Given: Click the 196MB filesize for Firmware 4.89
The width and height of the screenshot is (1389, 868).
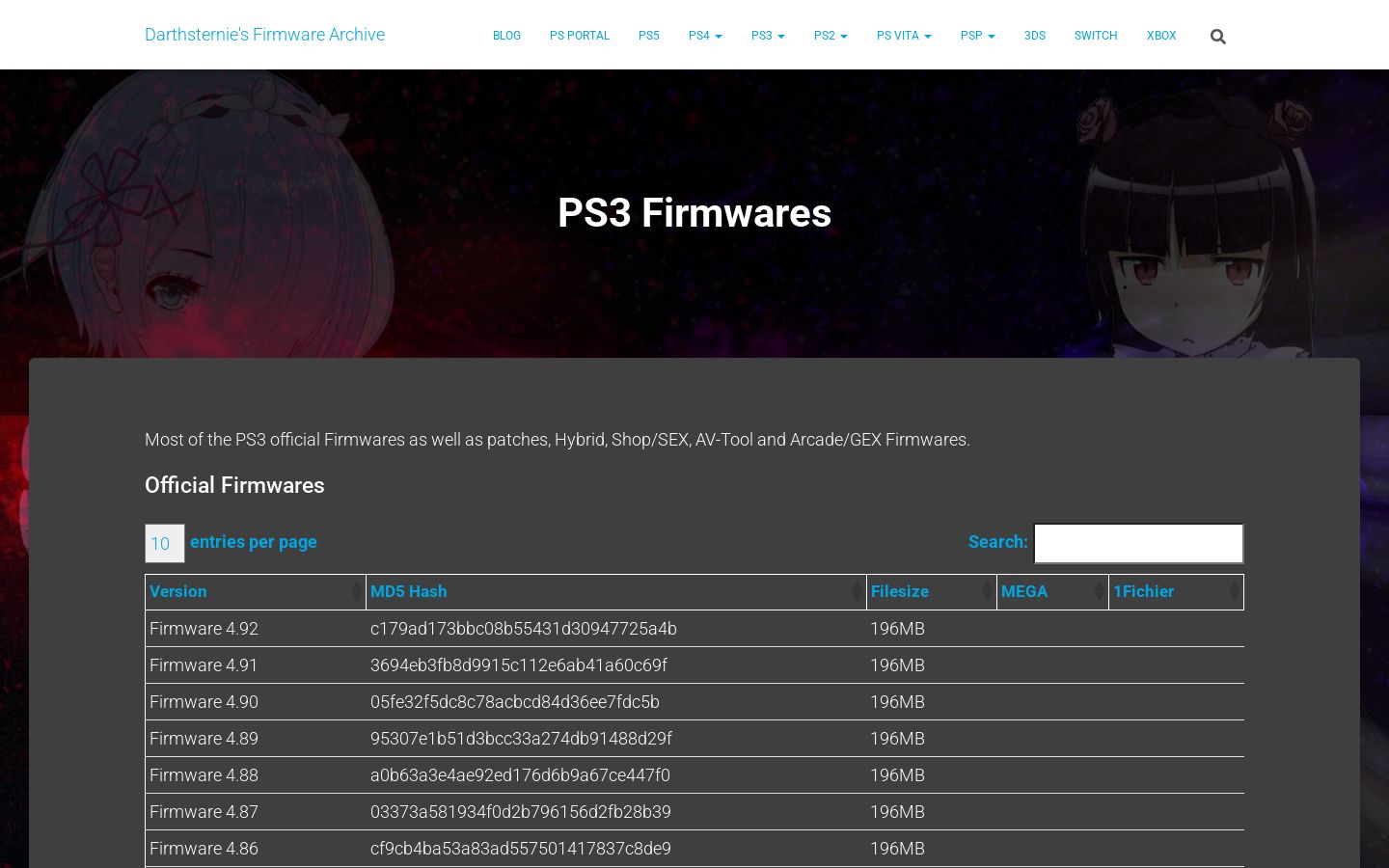Looking at the screenshot, I should [x=898, y=739].
